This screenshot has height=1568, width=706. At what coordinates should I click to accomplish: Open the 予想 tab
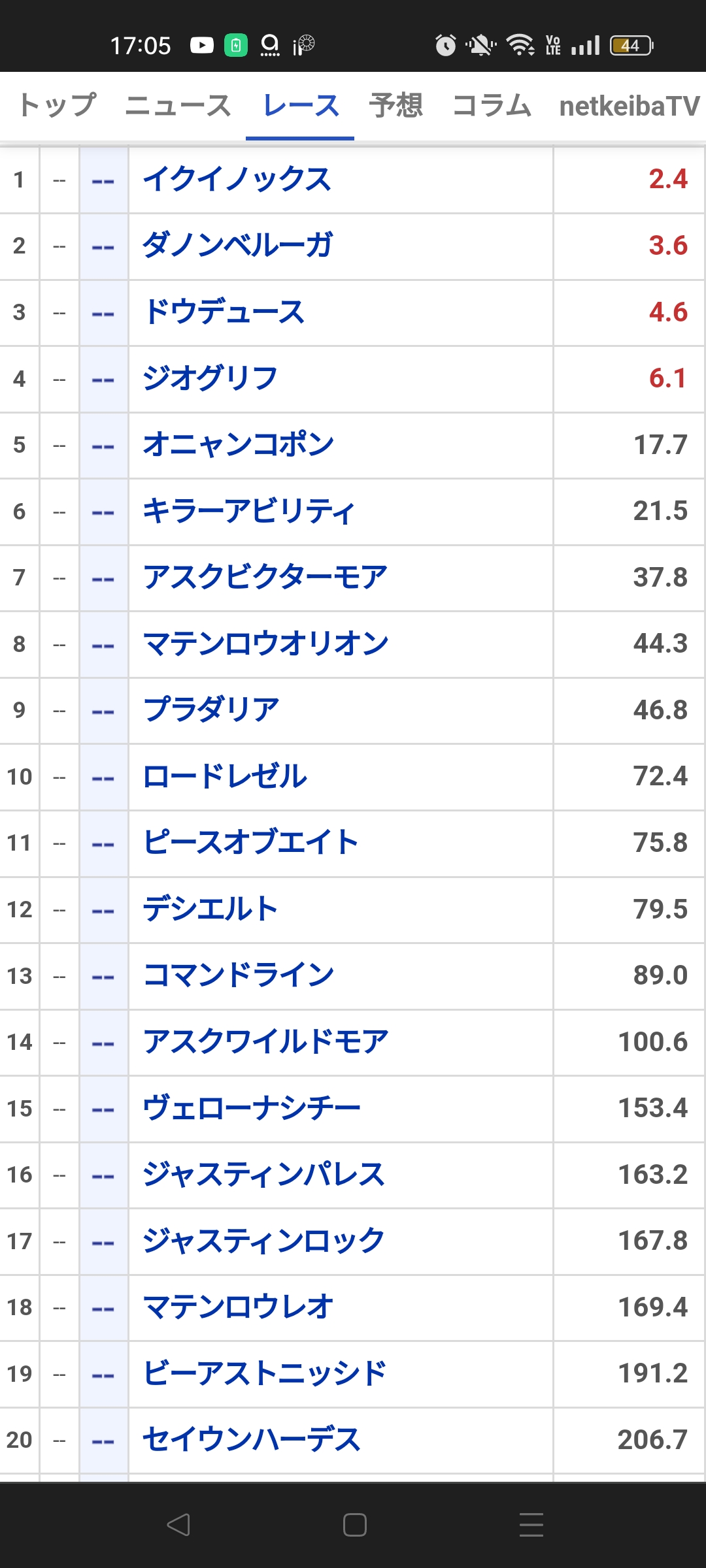396,105
